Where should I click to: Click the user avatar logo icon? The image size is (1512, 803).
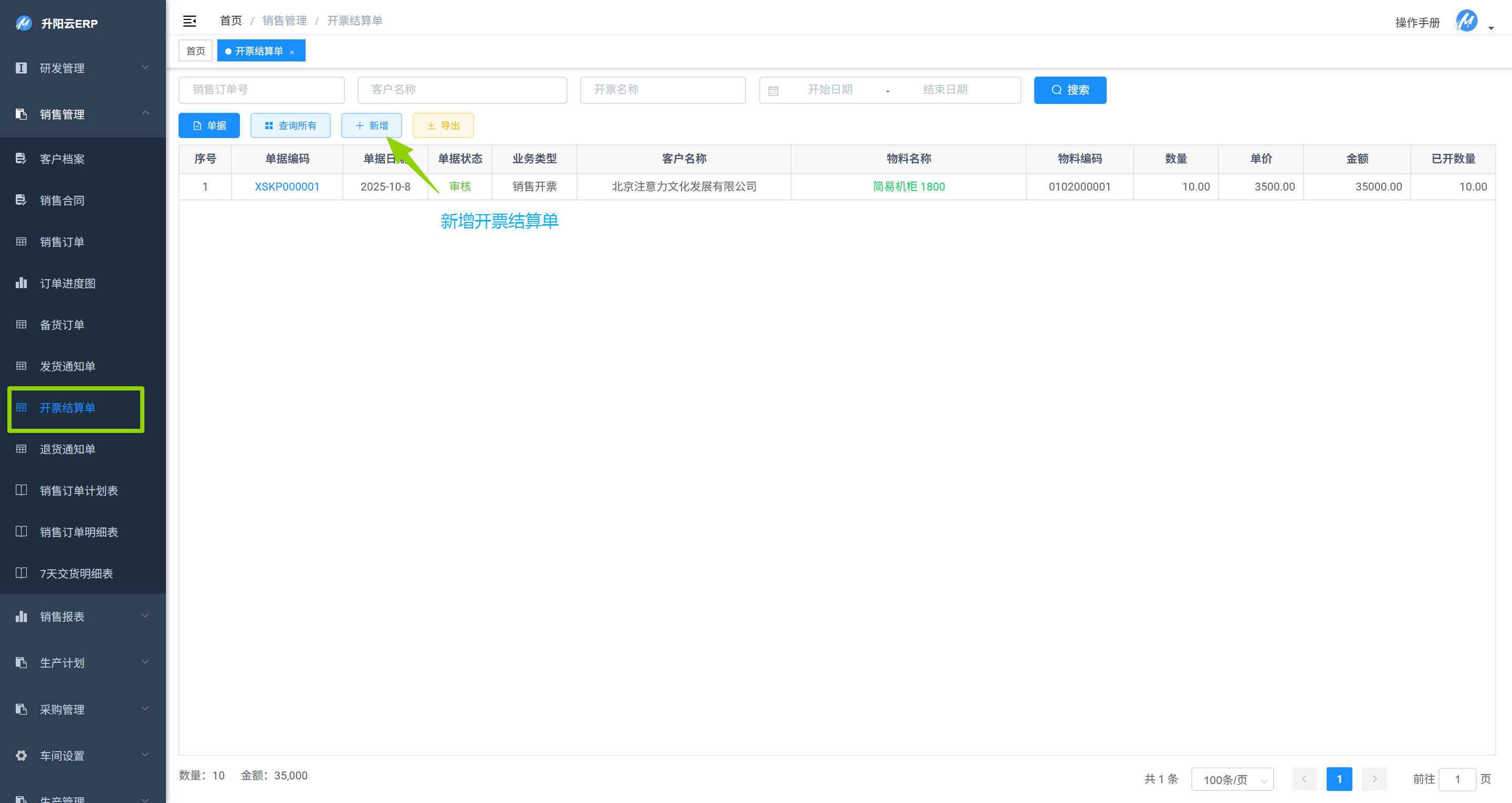tap(1466, 21)
